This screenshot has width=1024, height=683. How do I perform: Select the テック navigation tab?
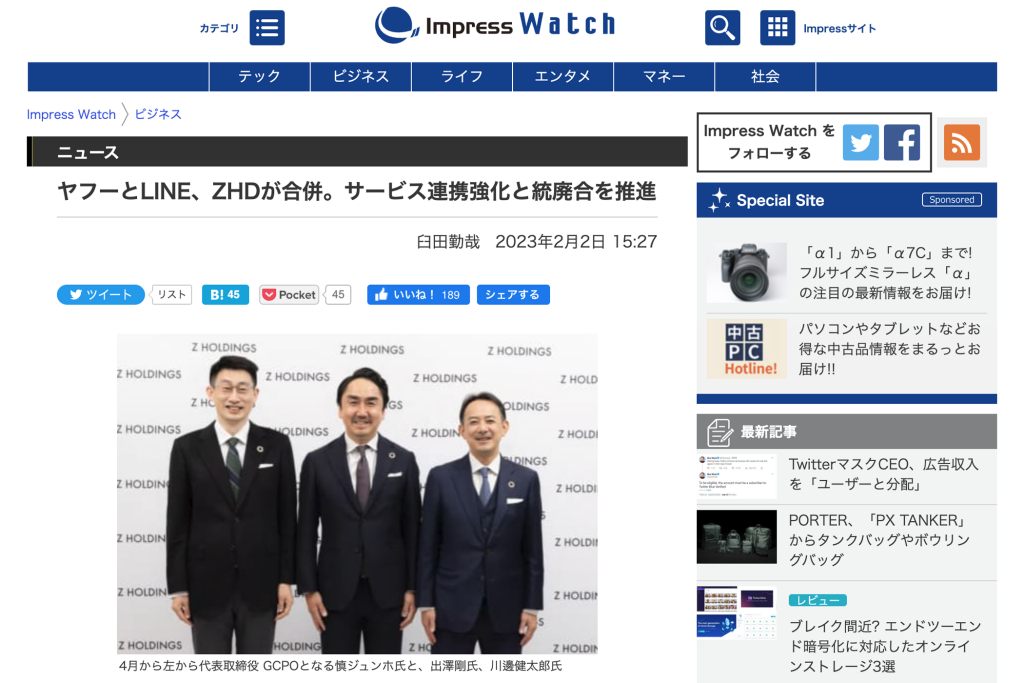click(x=259, y=76)
